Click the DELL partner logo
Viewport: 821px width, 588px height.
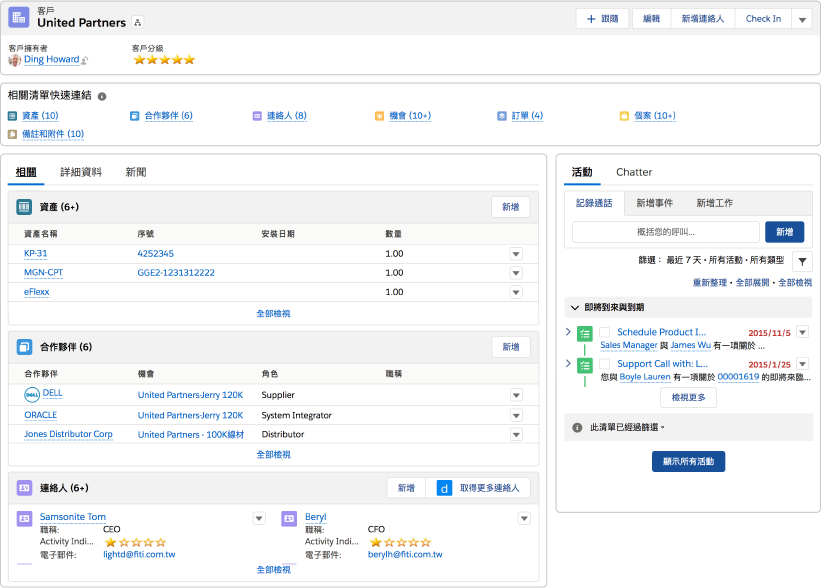coord(32,394)
